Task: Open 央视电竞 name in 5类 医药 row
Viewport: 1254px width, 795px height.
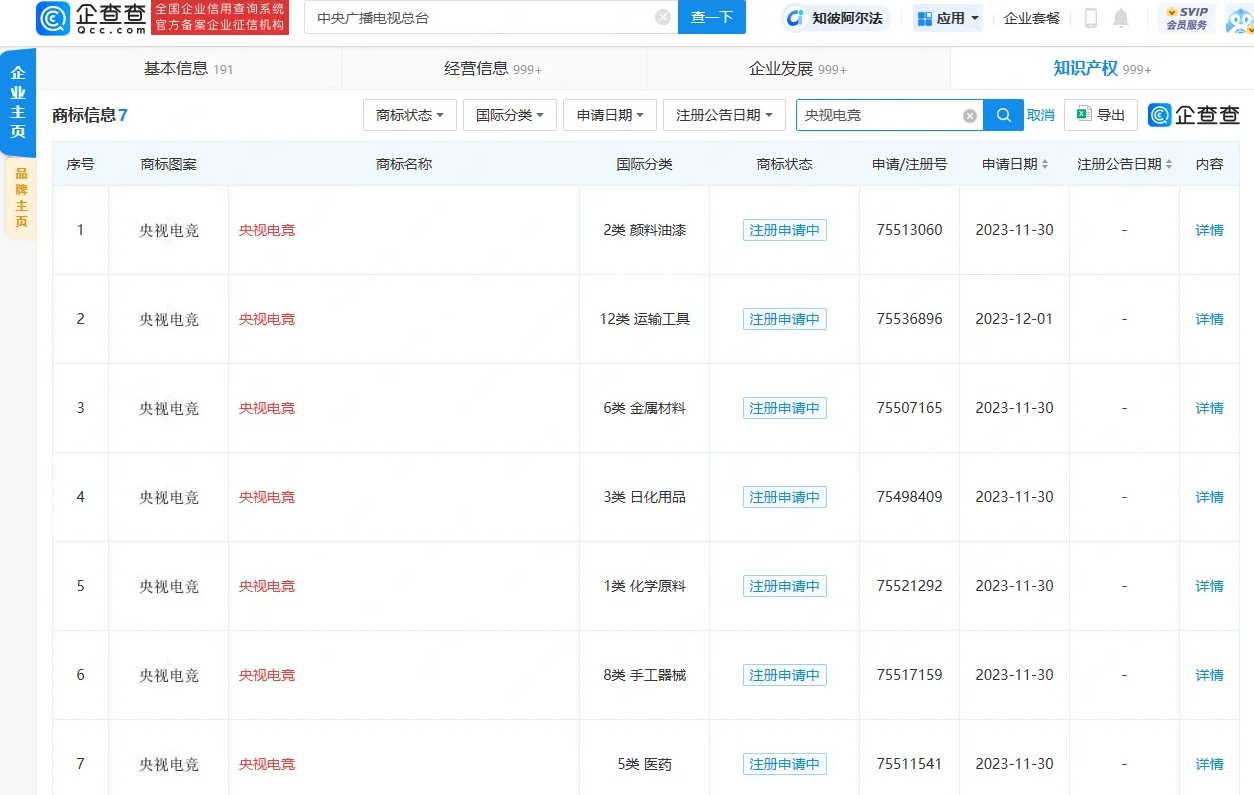Action: (x=267, y=764)
